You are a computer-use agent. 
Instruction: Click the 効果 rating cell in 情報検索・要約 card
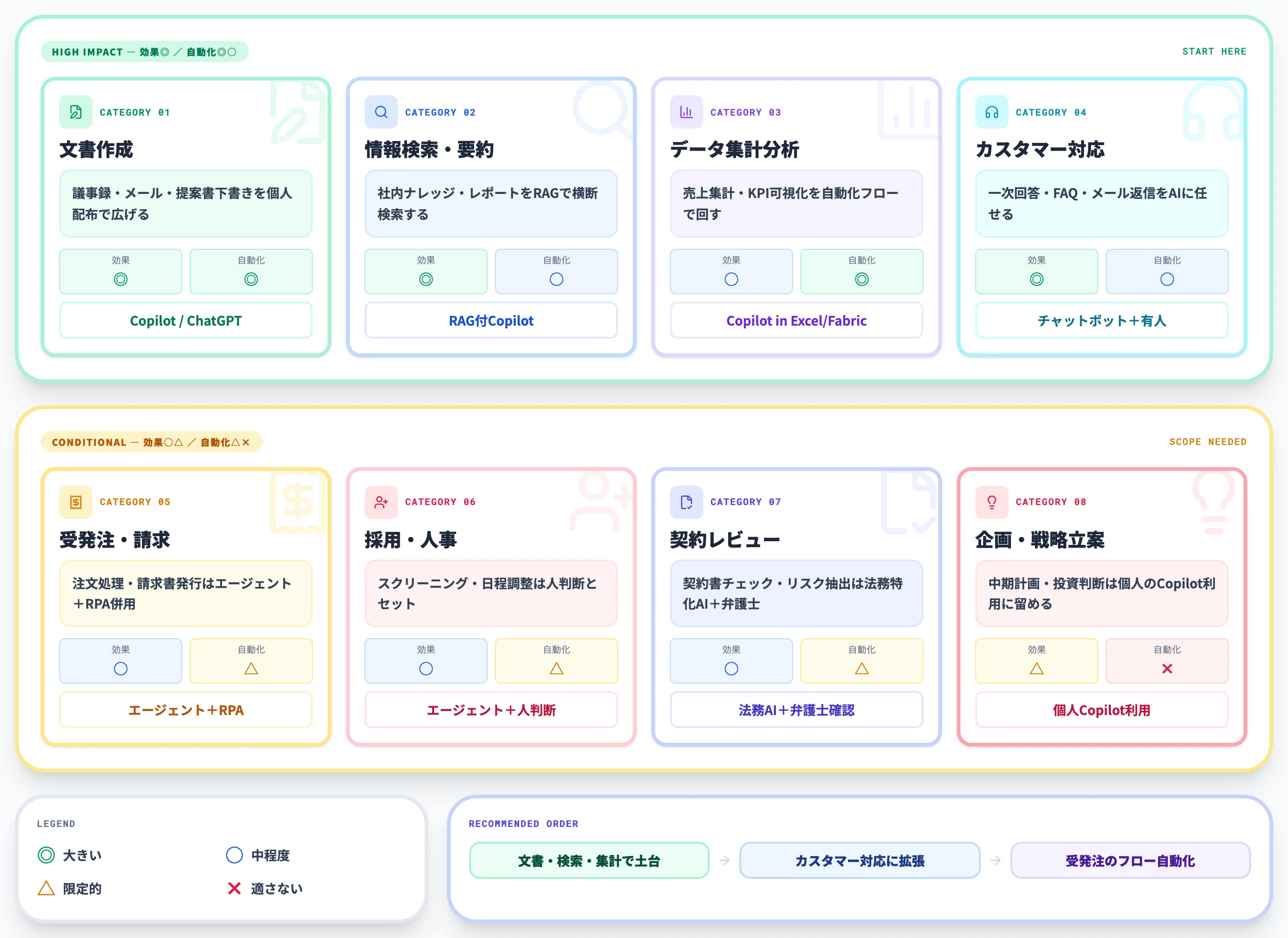pos(426,272)
